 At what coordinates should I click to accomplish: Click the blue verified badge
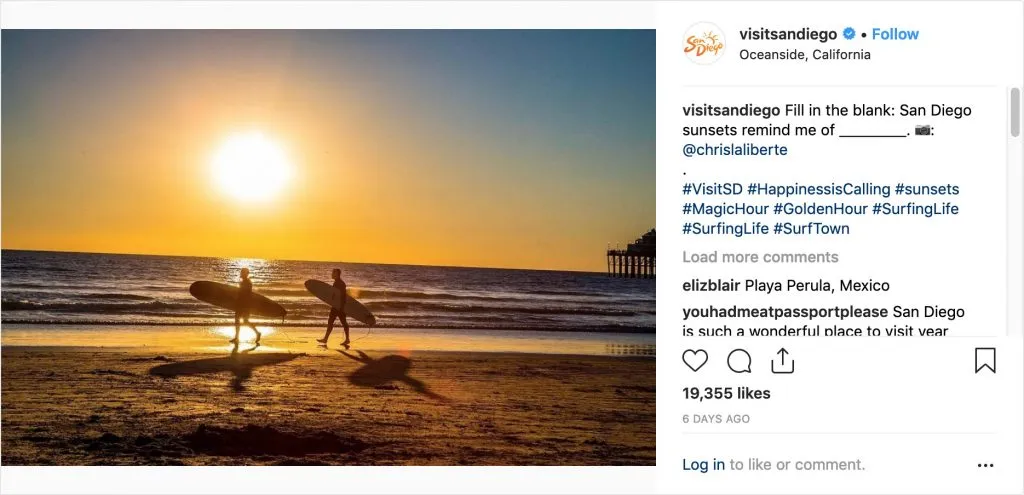[849, 34]
